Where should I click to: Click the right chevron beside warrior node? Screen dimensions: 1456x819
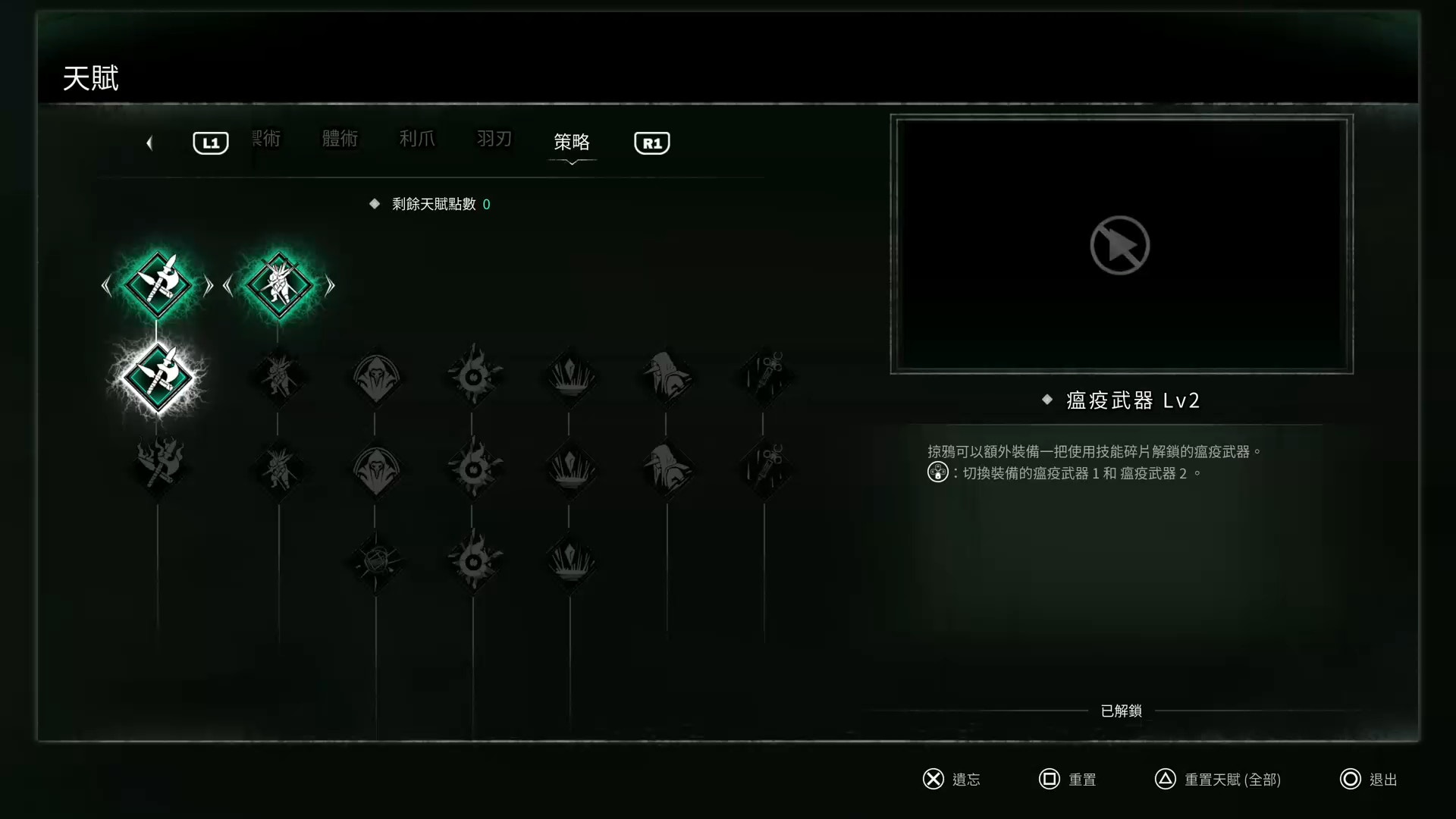click(330, 286)
